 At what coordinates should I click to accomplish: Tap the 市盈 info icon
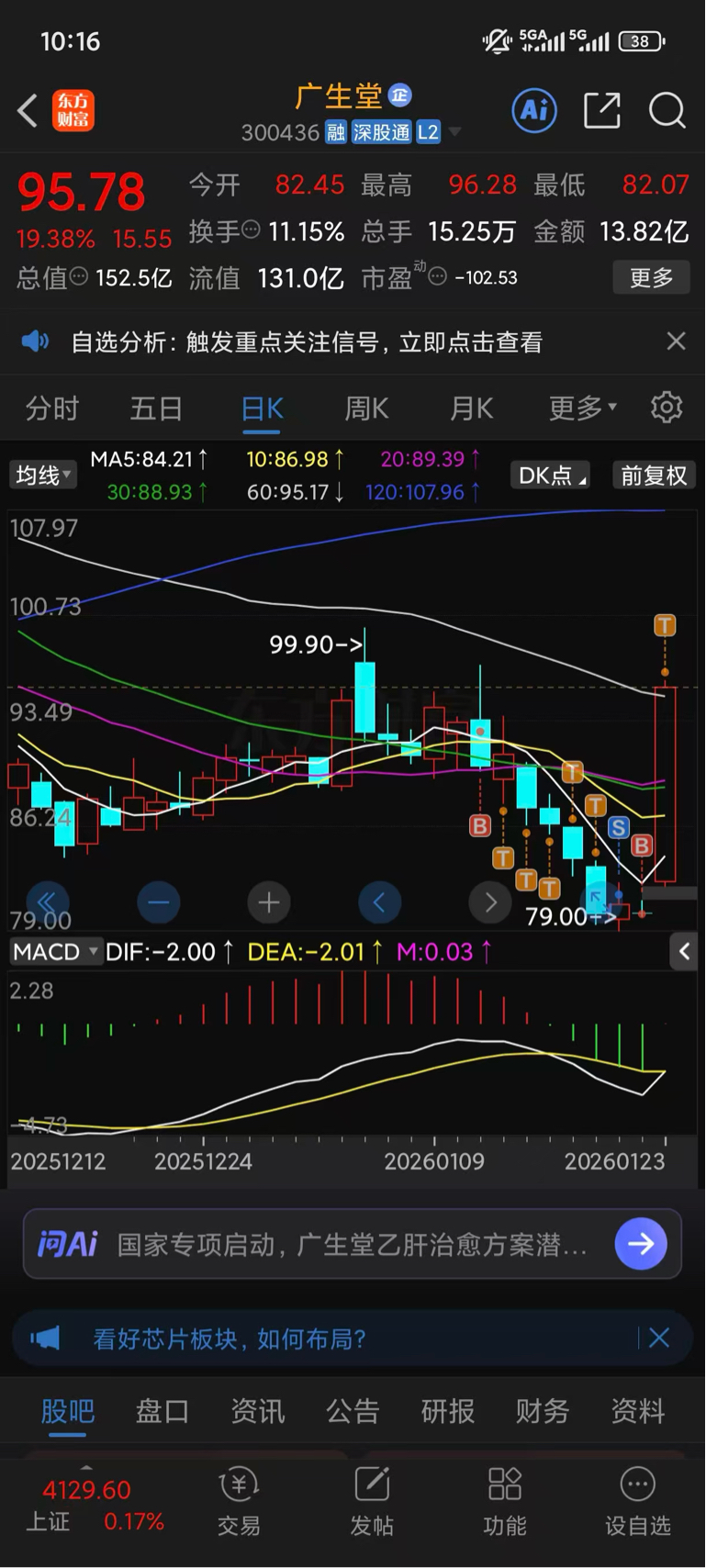click(x=438, y=275)
